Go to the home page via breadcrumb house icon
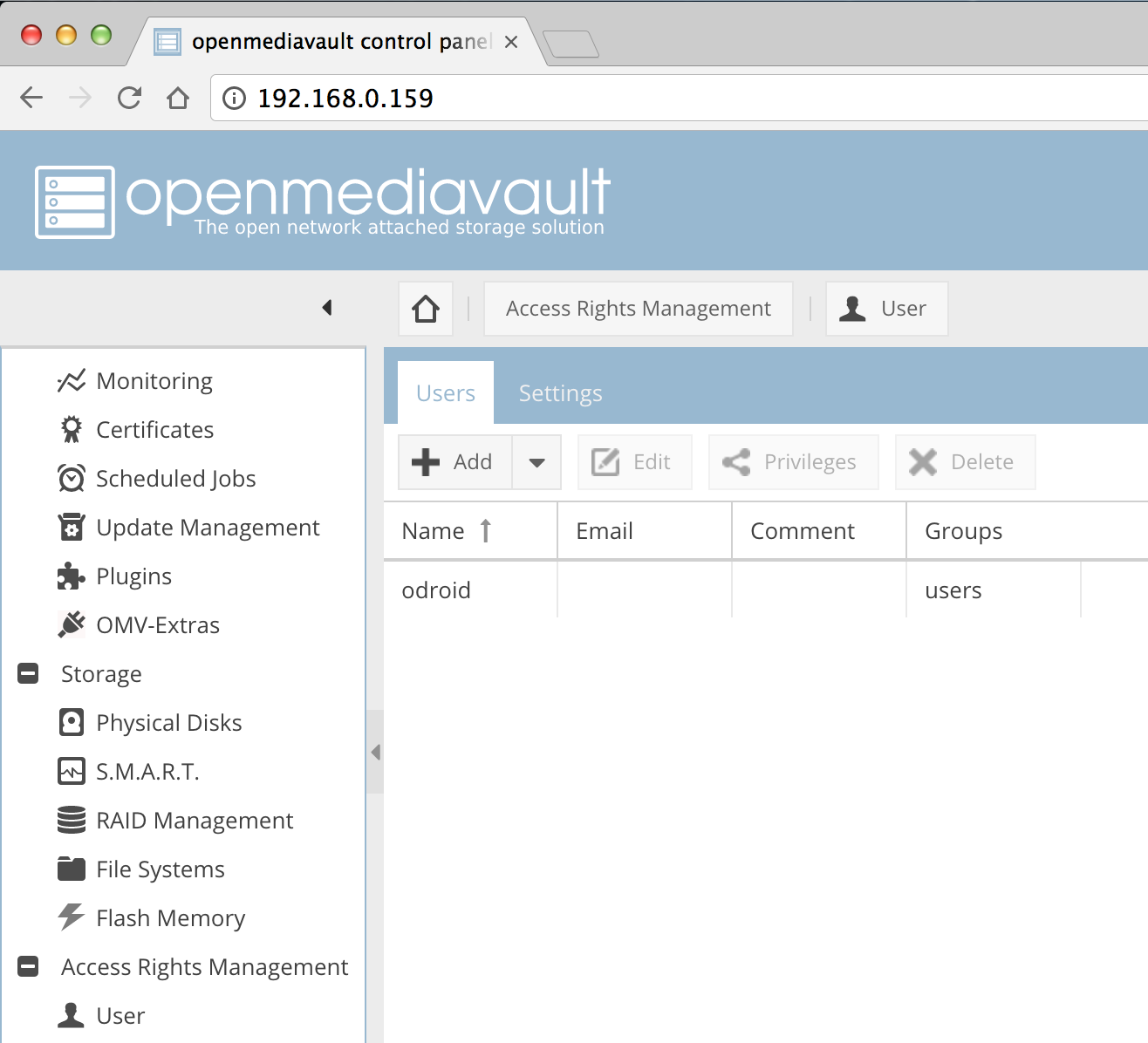This screenshot has height=1043, width=1148. (426, 309)
